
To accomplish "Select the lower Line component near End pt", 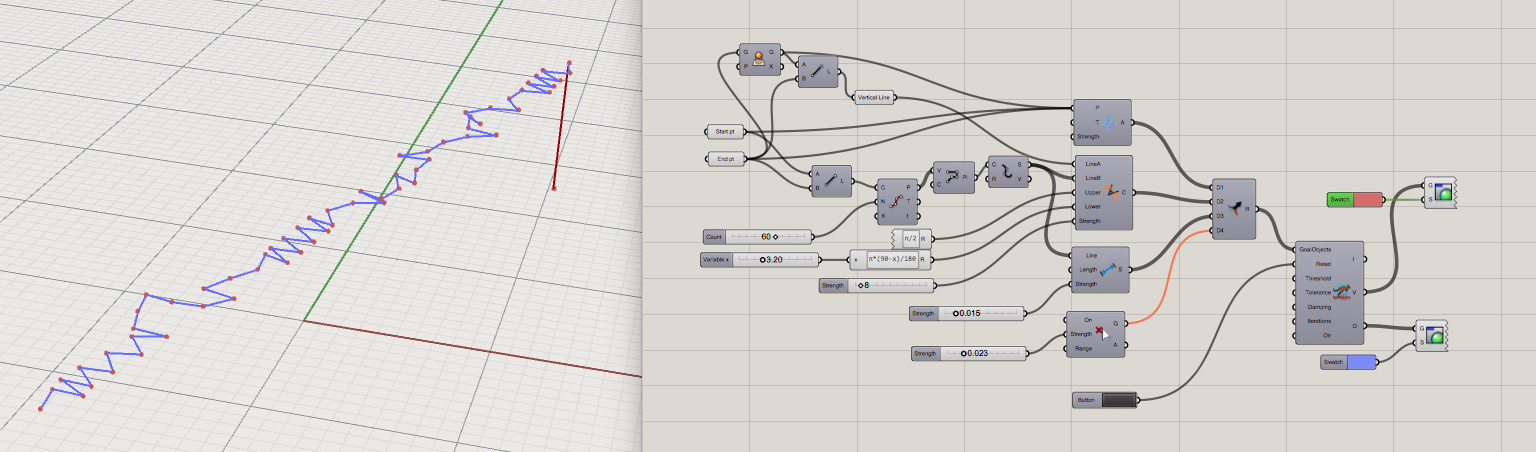I will [x=830, y=181].
